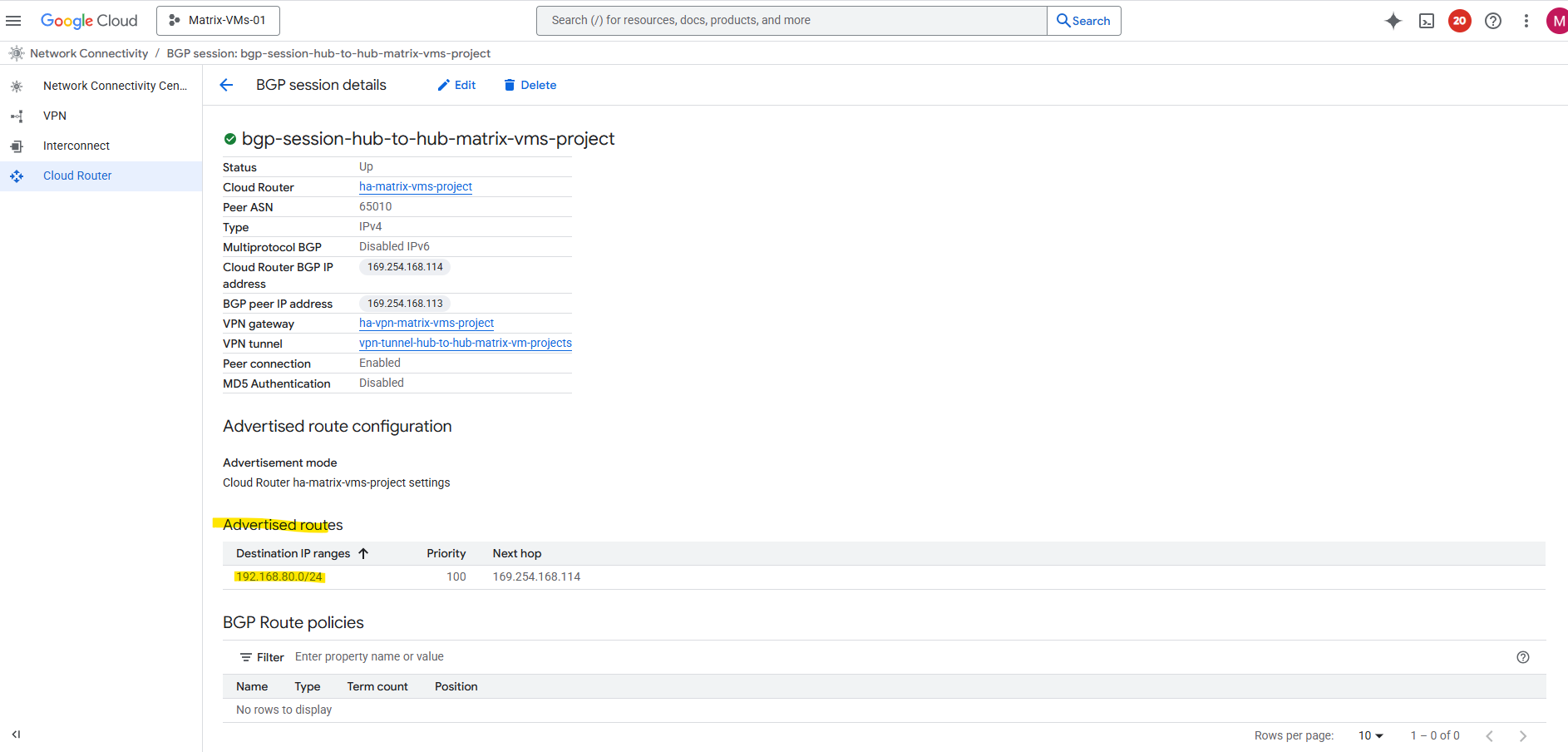The height and width of the screenshot is (752, 1568).
Task: Click the next hop value 169.254.168.114
Action: (x=537, y=576)
